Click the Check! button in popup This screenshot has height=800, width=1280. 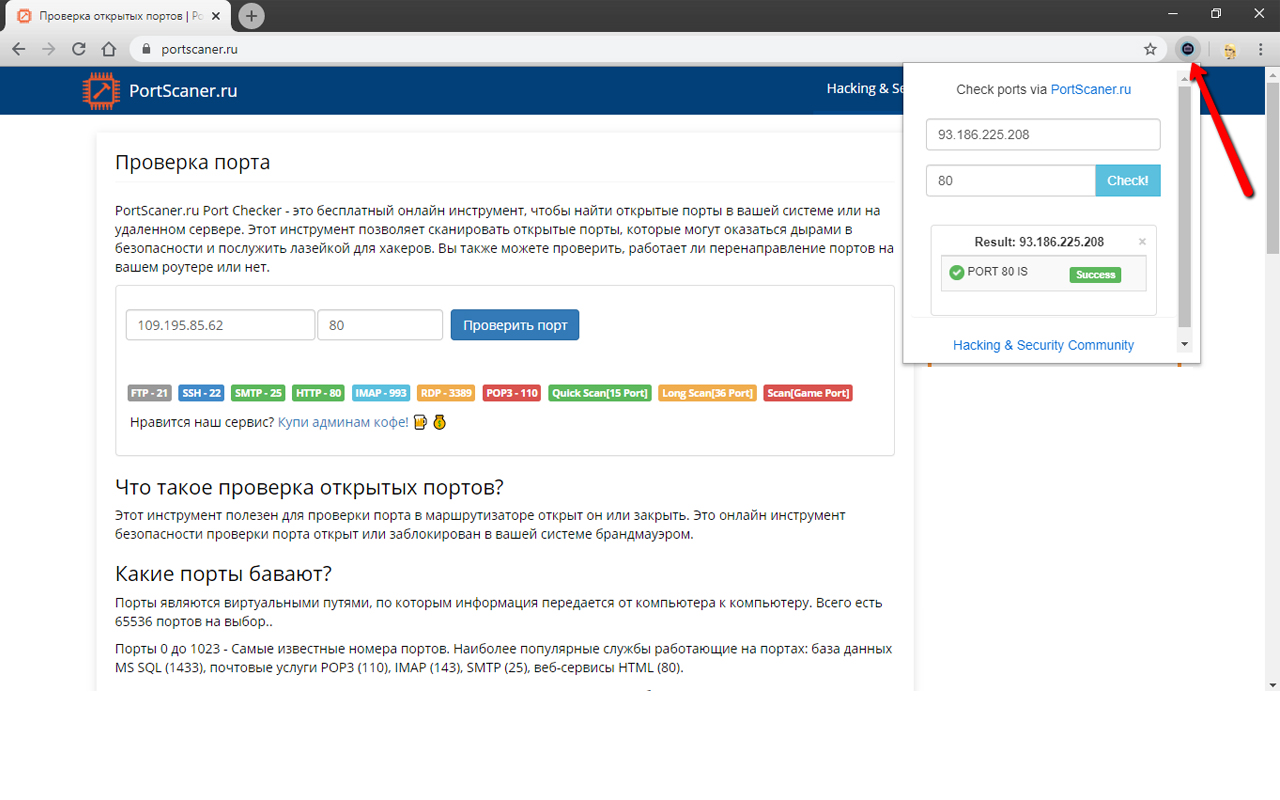pos(1128,180)
